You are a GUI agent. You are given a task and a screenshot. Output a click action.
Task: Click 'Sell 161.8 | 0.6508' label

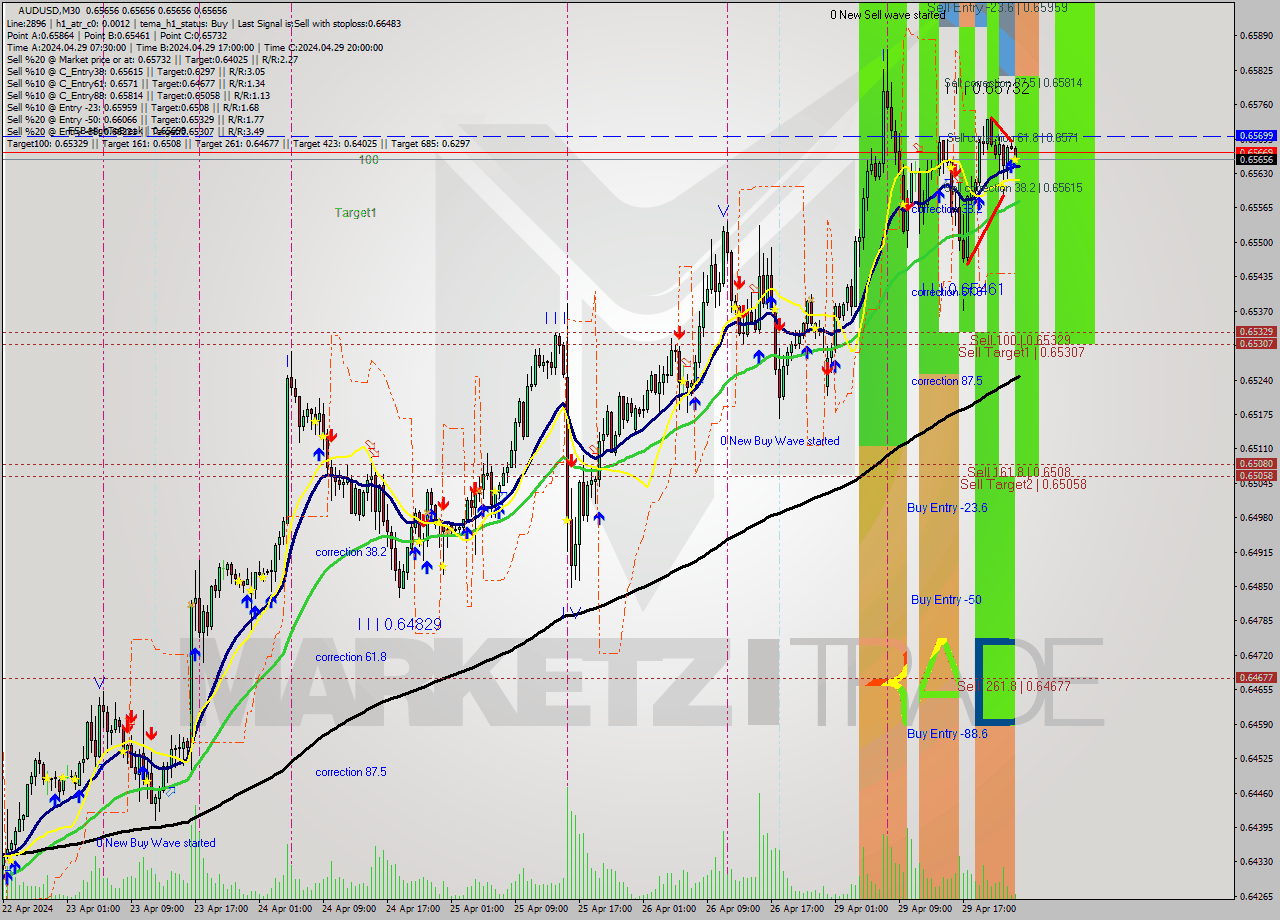click(x=1018, y=471)
